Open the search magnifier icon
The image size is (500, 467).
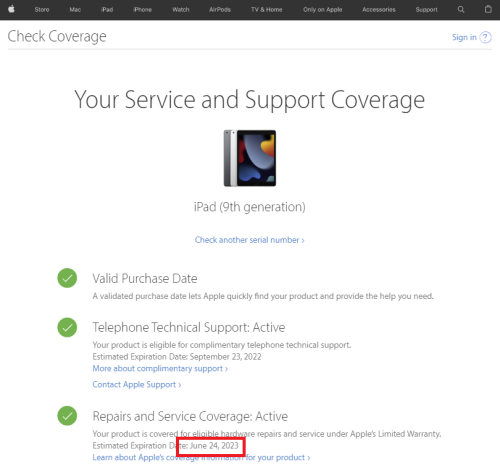click(x=461, y=9)
